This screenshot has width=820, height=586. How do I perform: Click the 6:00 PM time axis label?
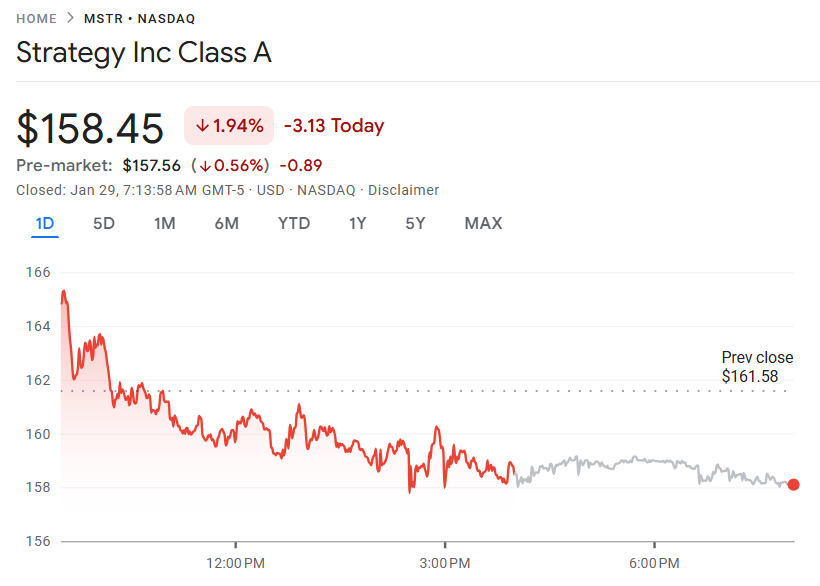tap(655, 562)
